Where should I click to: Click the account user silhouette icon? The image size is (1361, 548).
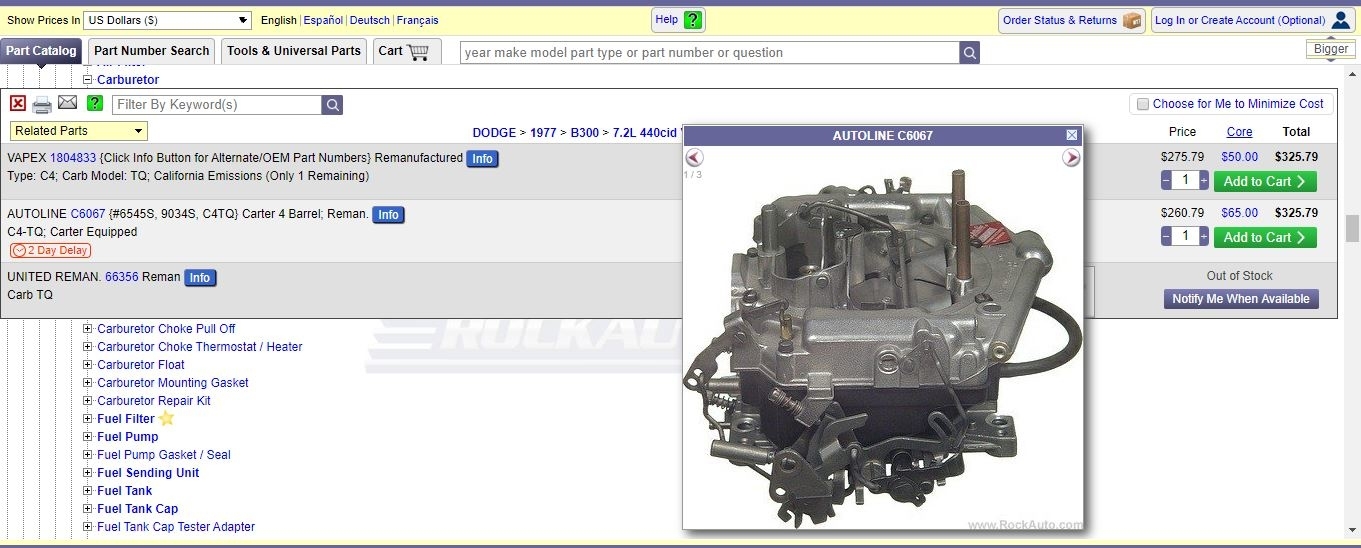point(1341,20)
